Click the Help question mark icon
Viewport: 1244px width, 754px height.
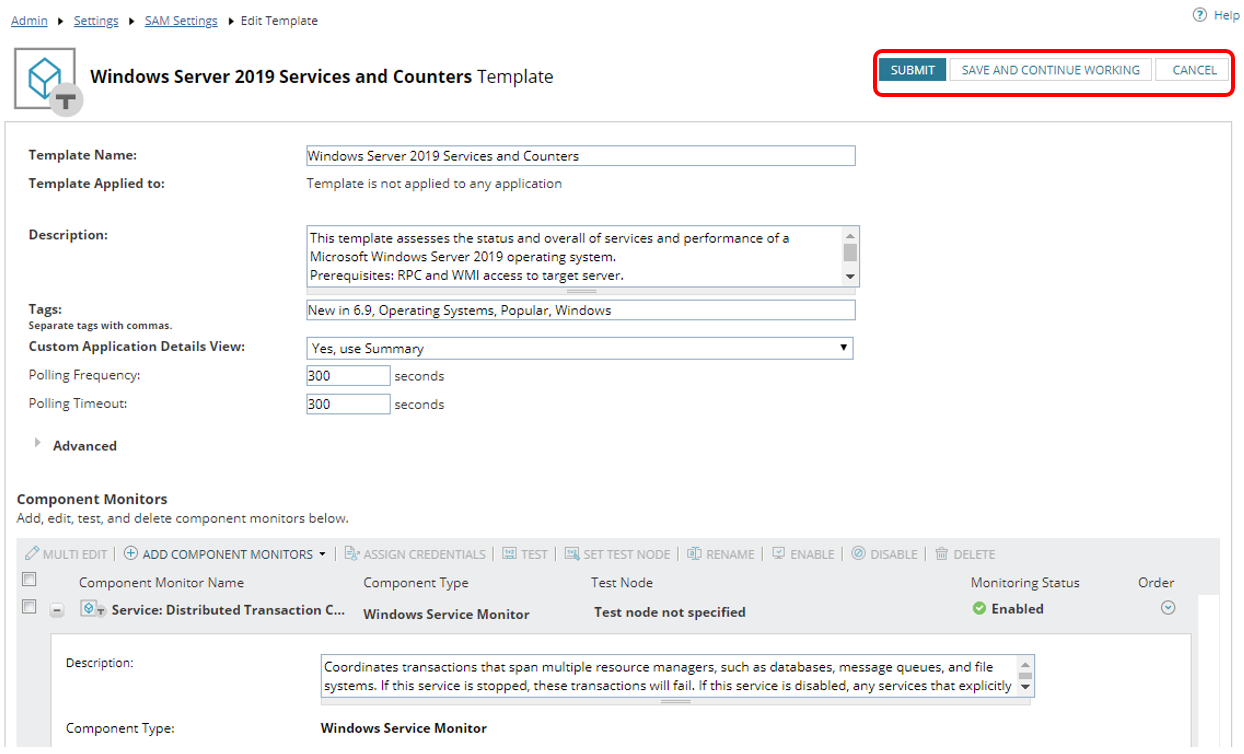1199,15
